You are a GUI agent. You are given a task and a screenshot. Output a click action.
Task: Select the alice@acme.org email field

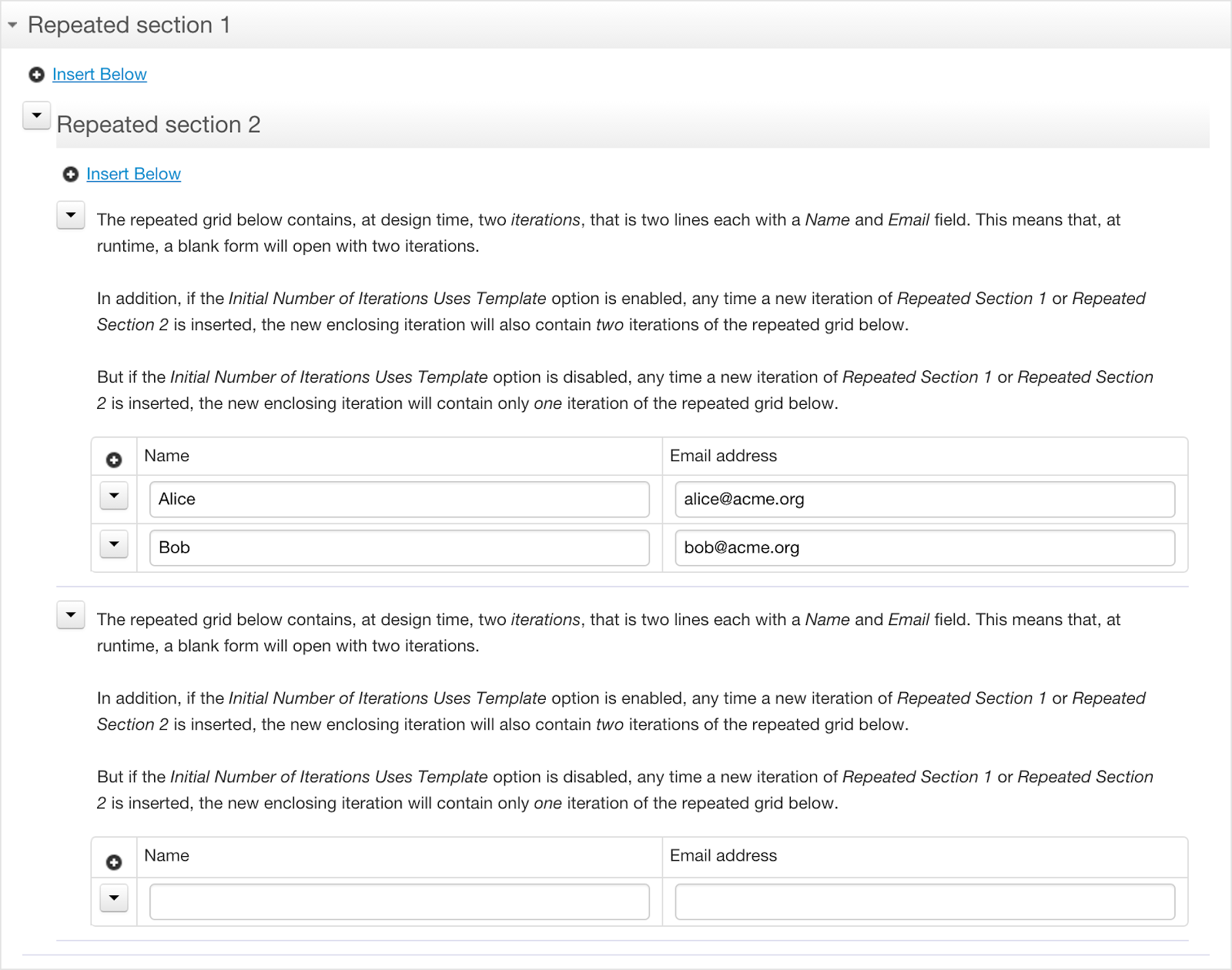(x=925, y=499)
